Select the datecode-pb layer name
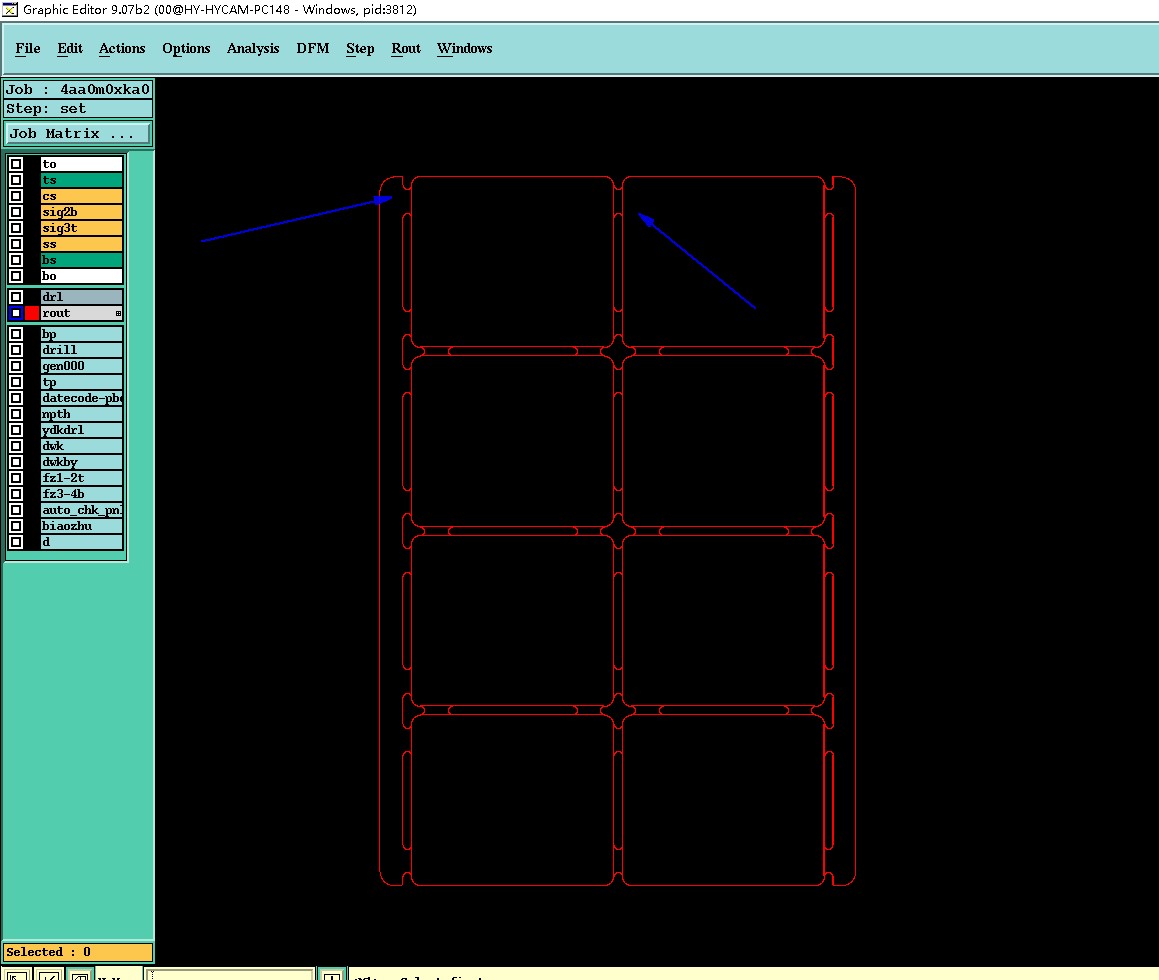The image size is (1159, 980). [81, 398]
